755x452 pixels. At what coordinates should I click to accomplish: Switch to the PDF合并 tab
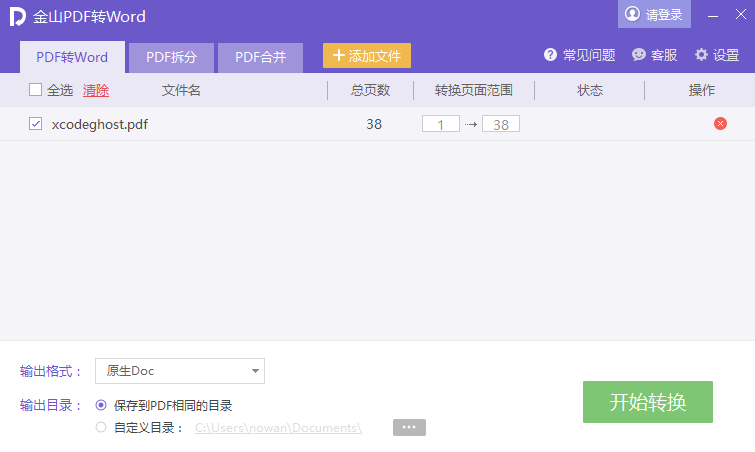[x=260, y=57]
